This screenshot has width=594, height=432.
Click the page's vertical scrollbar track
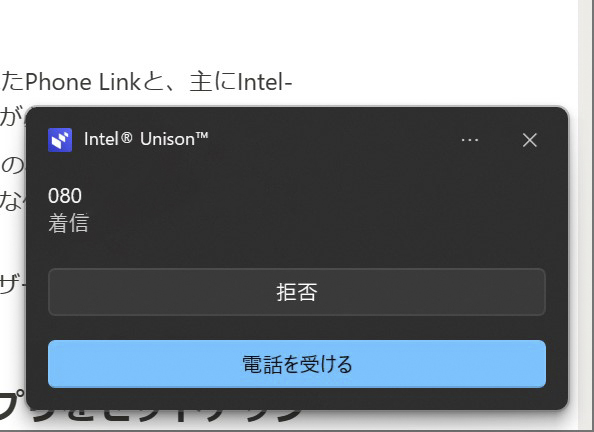(586, 216)
